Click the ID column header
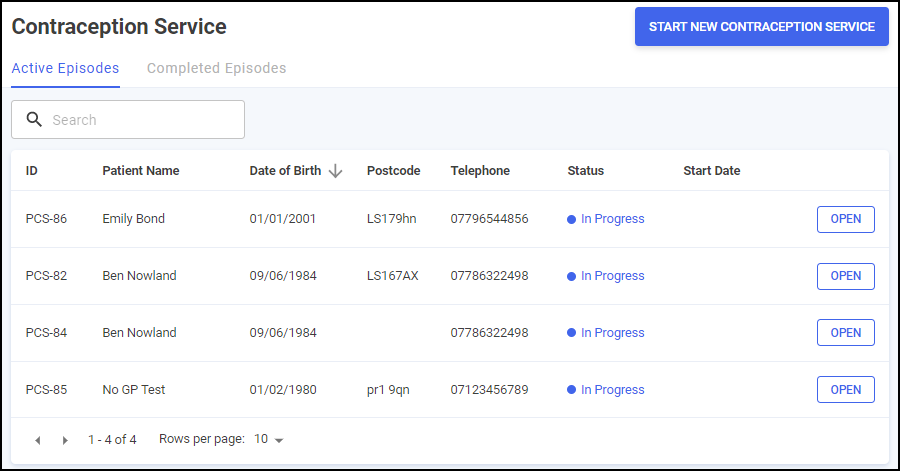This screenshot has width=900, height=471. pos(32,171)
